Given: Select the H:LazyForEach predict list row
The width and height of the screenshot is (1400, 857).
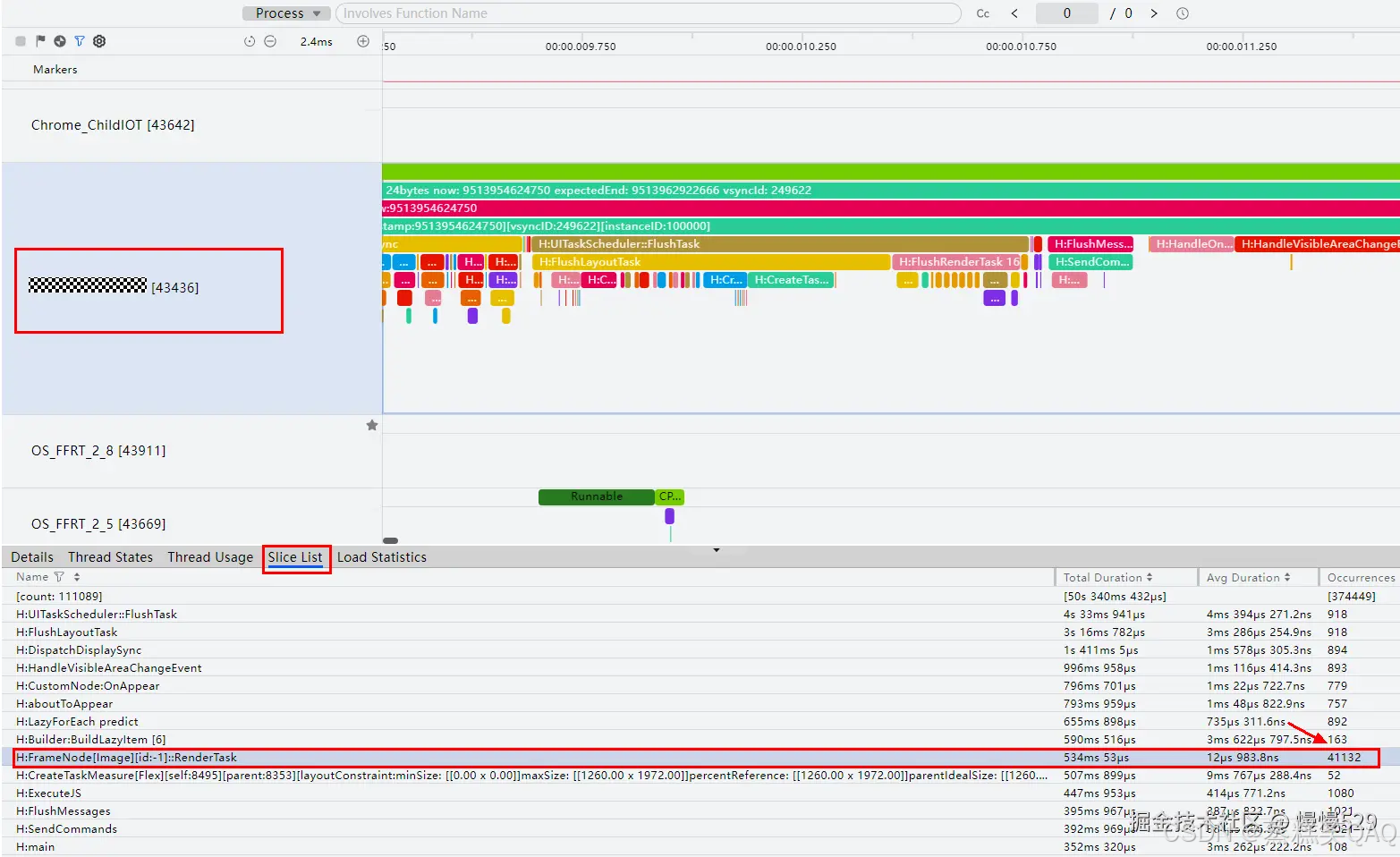Looking at the screenshot, I should [700, 722].
